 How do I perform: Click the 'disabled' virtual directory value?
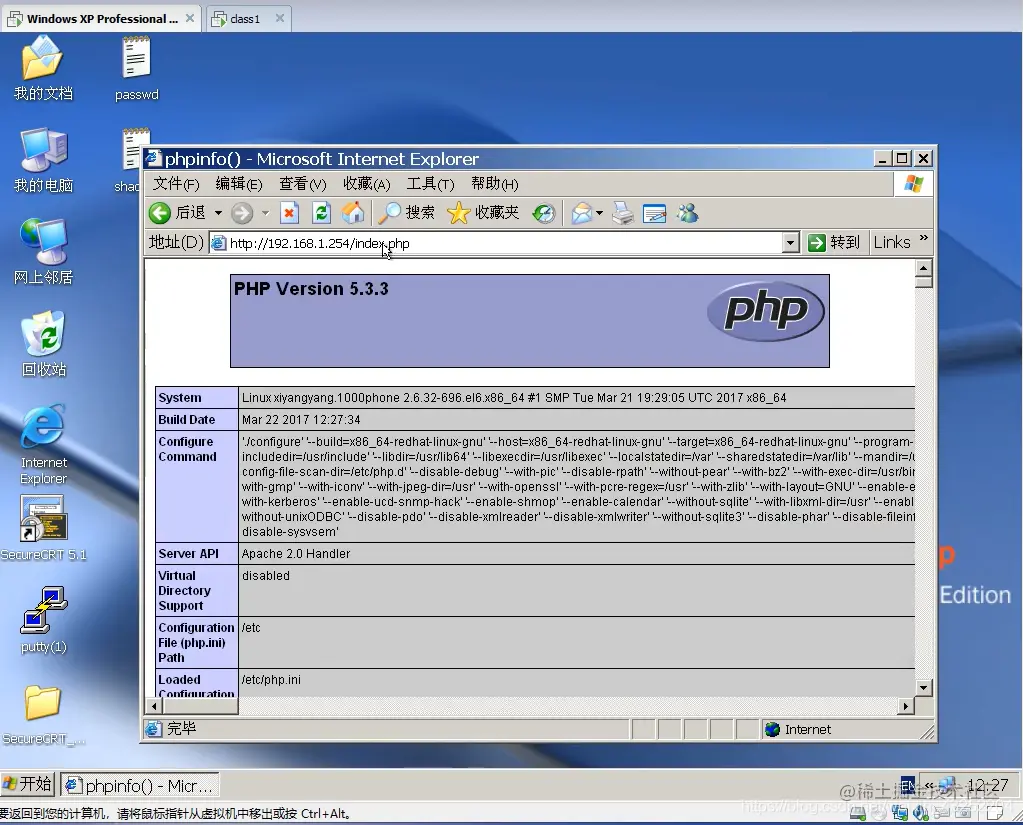coord(266,576)
